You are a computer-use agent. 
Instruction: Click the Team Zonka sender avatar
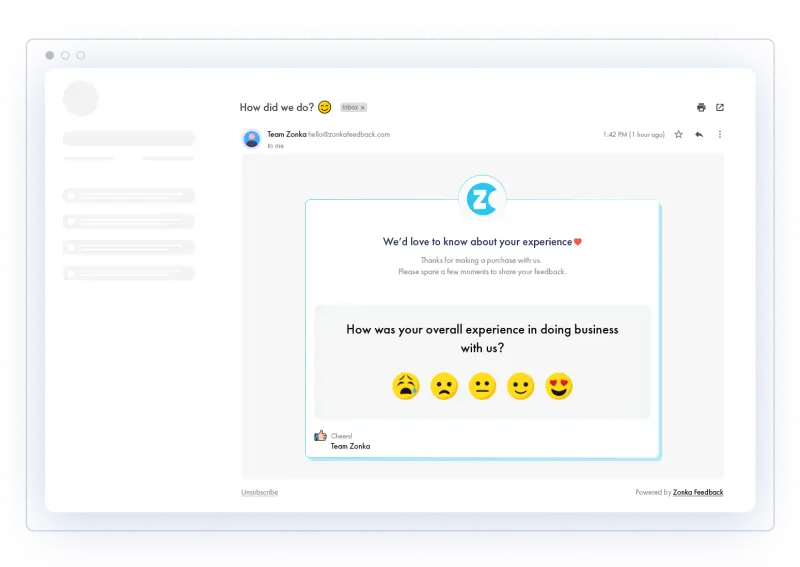[x=252, y=139]
